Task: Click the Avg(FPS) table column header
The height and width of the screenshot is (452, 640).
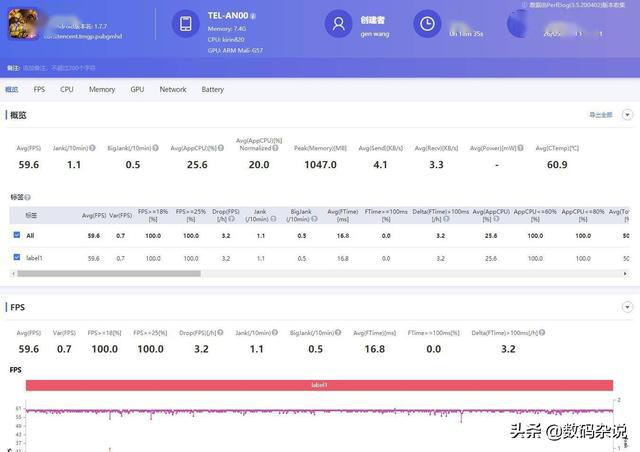Action: [x=94, y=215]
